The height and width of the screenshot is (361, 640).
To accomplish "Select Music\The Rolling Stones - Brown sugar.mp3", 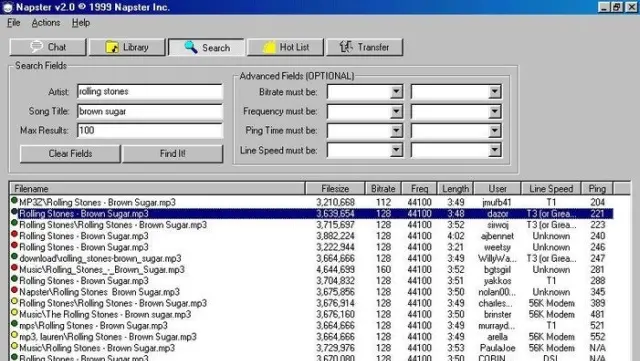I will click(x=311, y=314).
